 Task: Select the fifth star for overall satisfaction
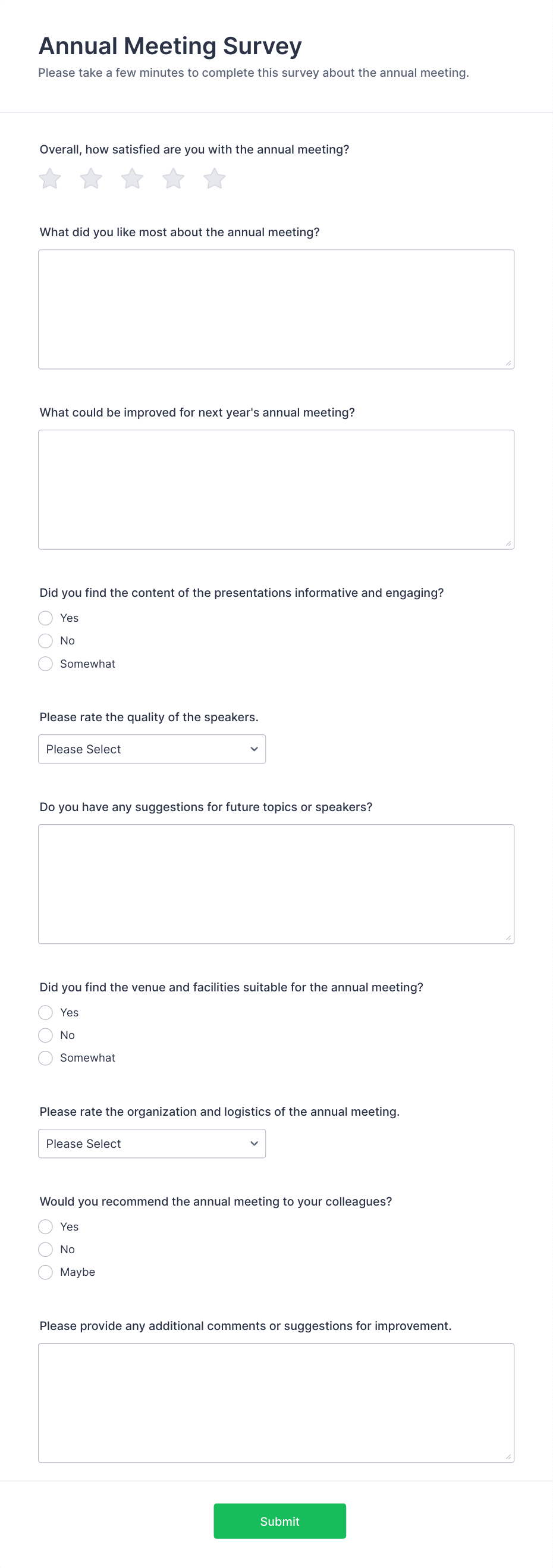pyautogui.click(x=213, y=179)
